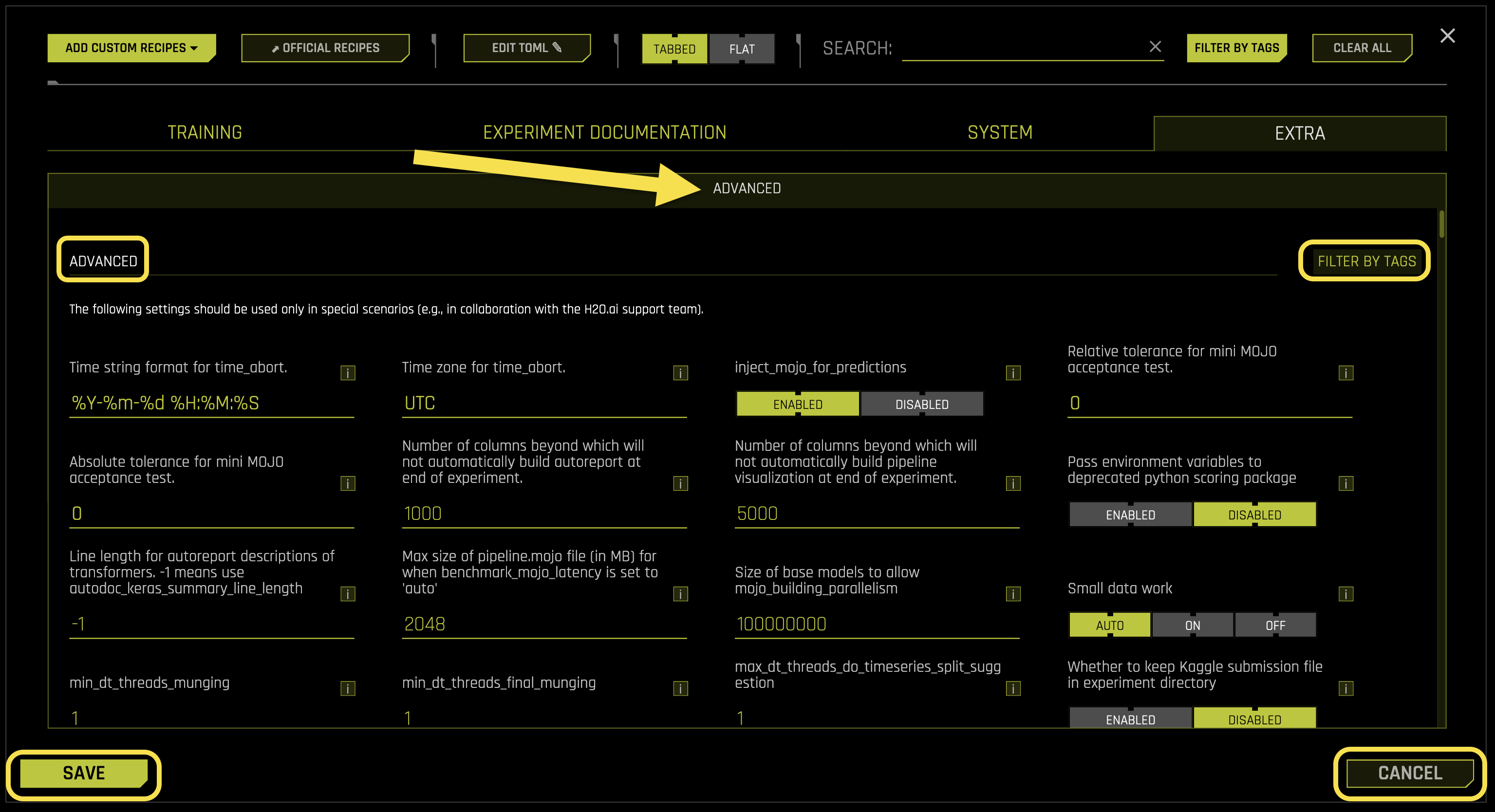Show info for Kaggle submission file setting
Viewport: 1495px width, 812px height.
click(1346, 688)
